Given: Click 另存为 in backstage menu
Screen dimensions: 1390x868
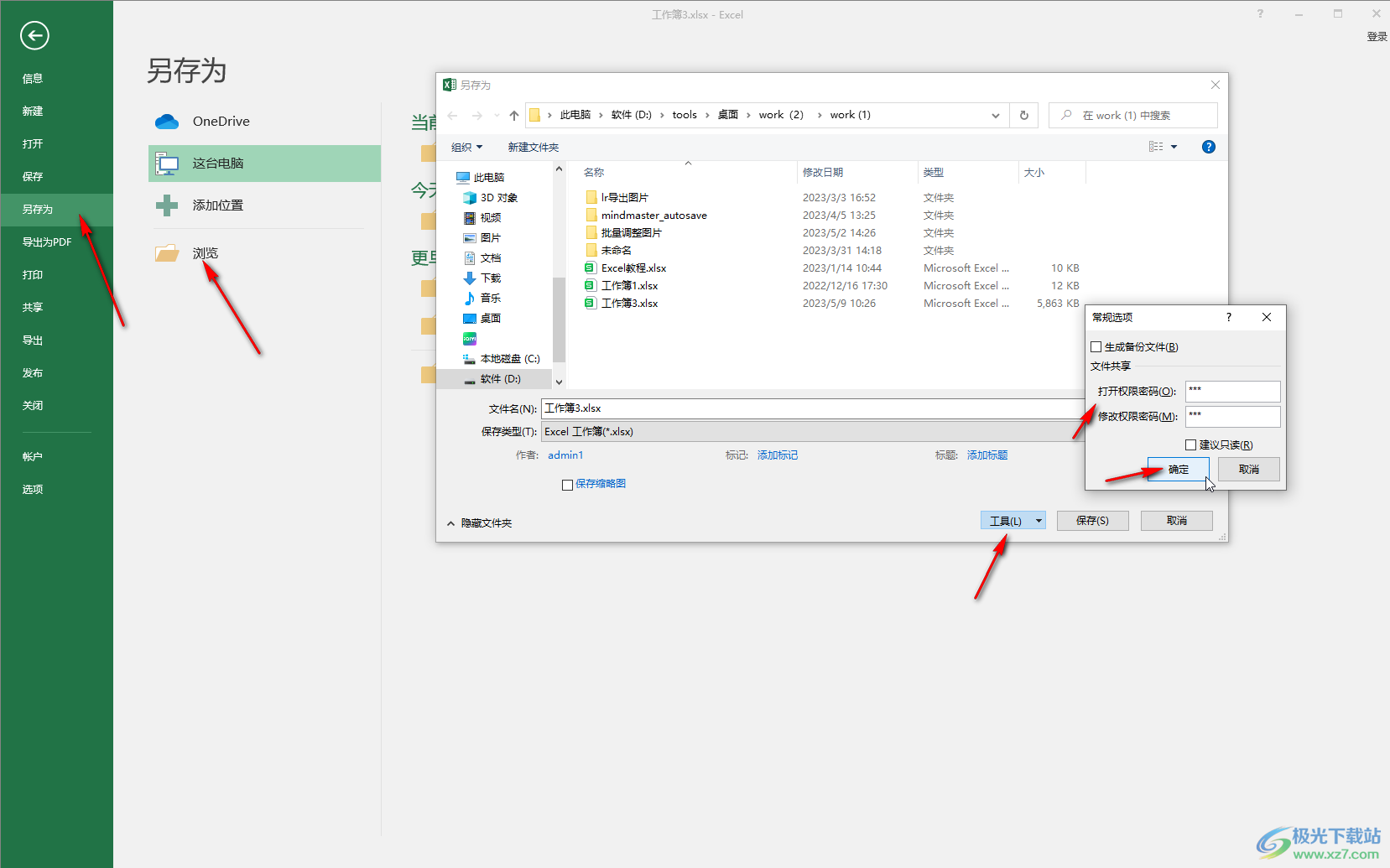Looking at the screenshot, I should (56, 210).
